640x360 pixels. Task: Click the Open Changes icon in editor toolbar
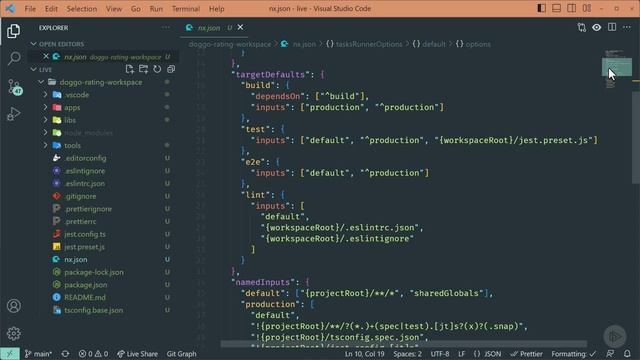pos(582,28)
